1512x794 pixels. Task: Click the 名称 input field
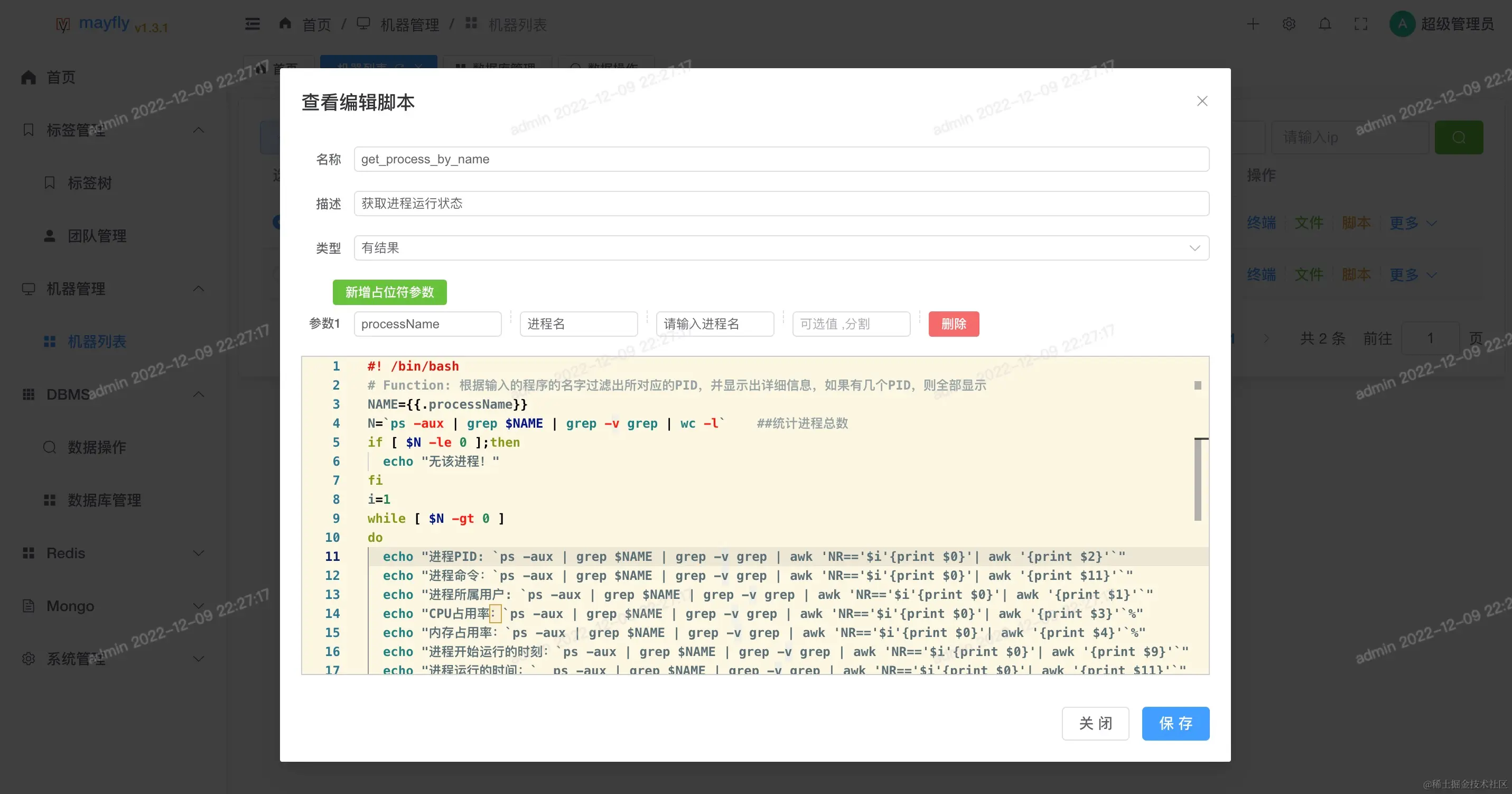pyautogui.click(x=781, y=159)
